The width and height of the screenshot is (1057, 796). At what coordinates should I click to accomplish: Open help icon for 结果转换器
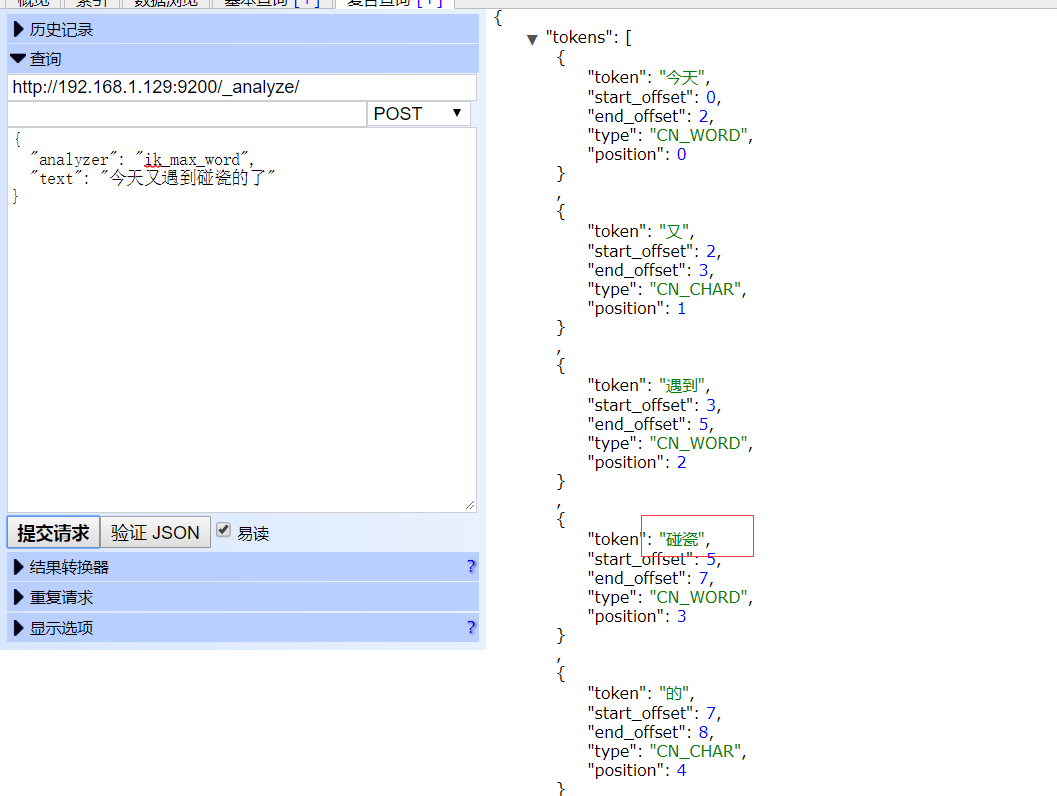pos(471,567)
